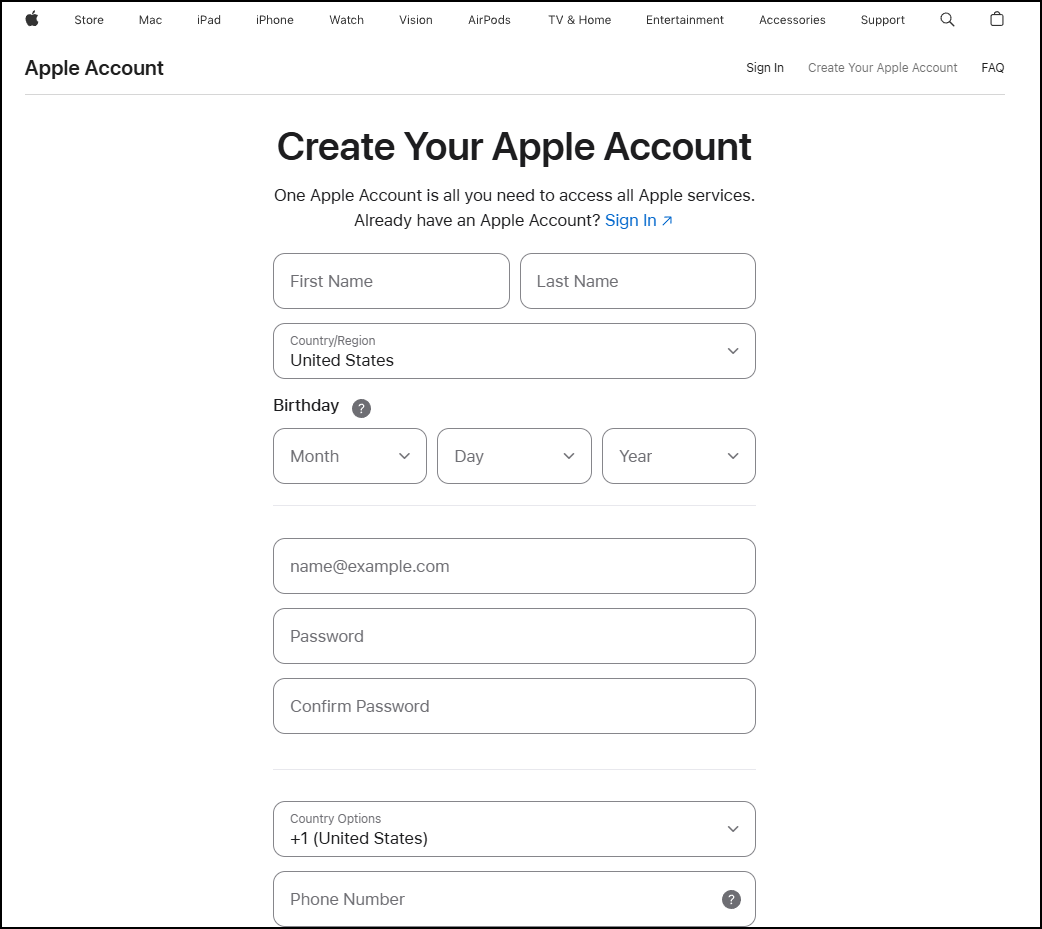
Task: Click the Phone Number help icon
Action: [x=731, y=899]
